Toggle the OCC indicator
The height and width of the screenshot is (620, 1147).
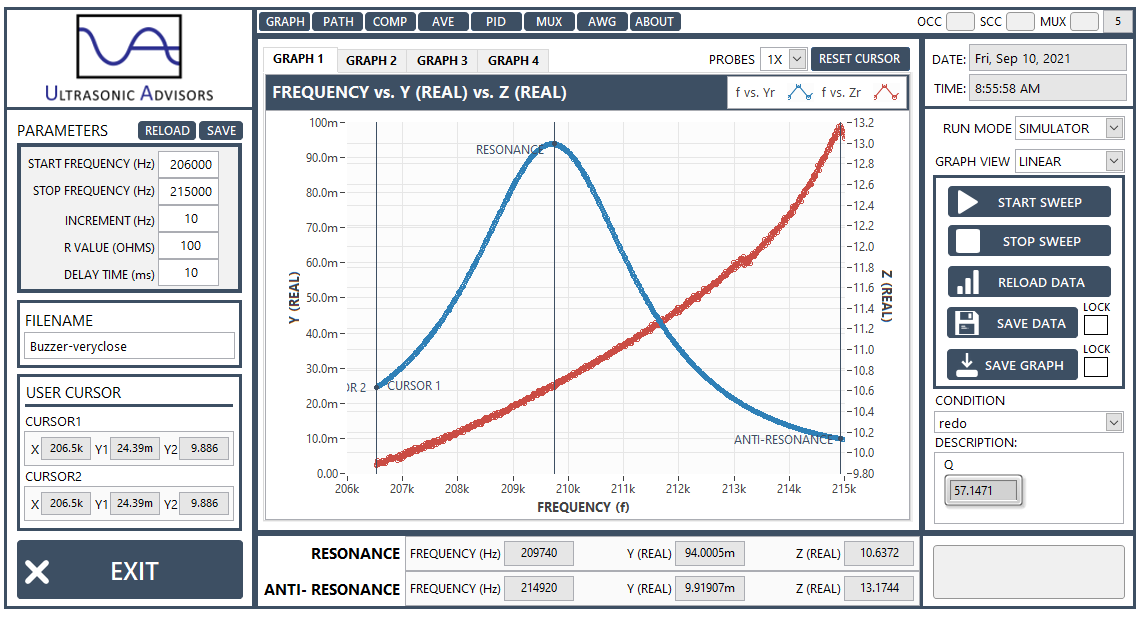click(x=960, y=22)
